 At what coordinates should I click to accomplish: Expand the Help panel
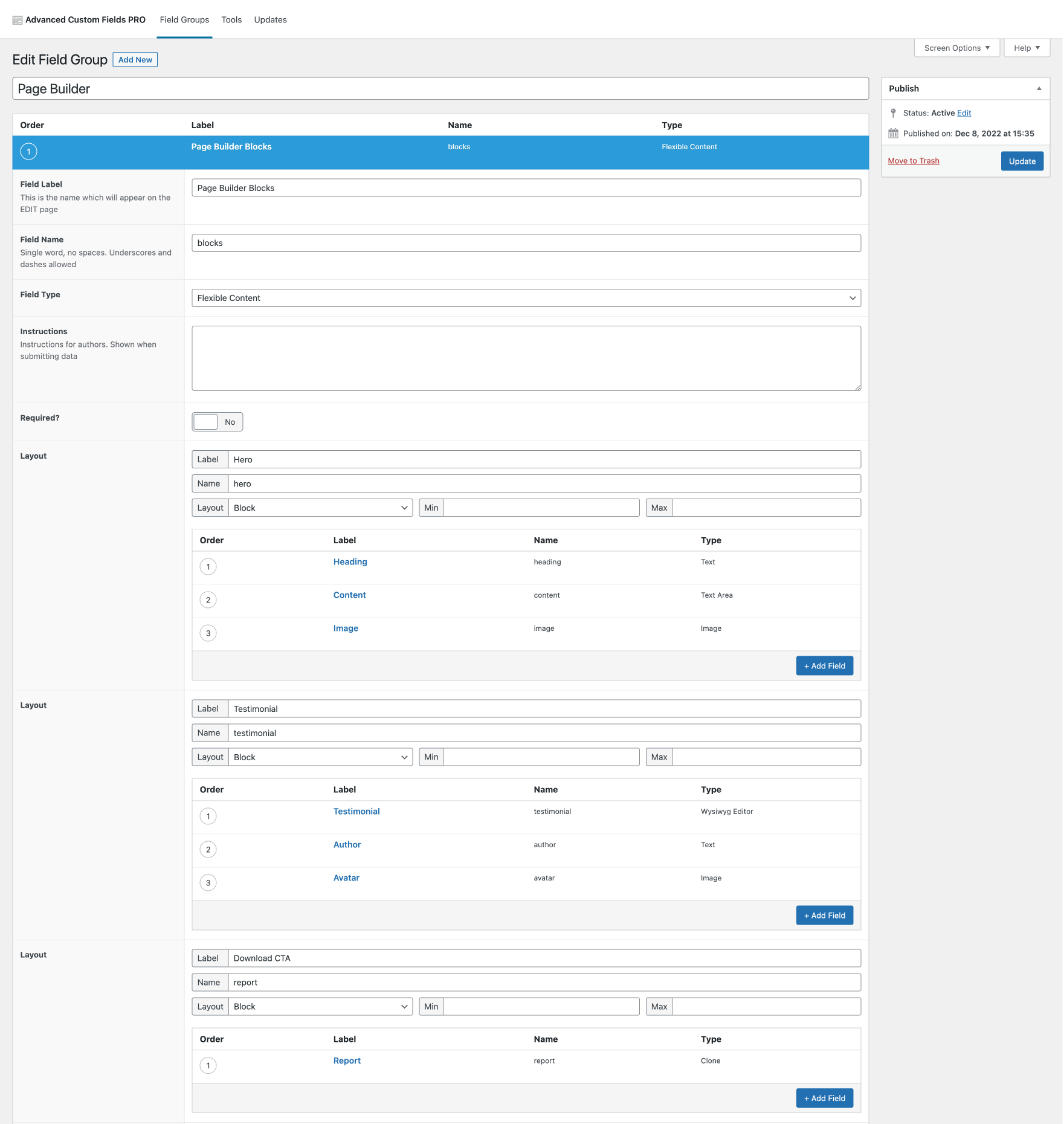click(1027, 48)
